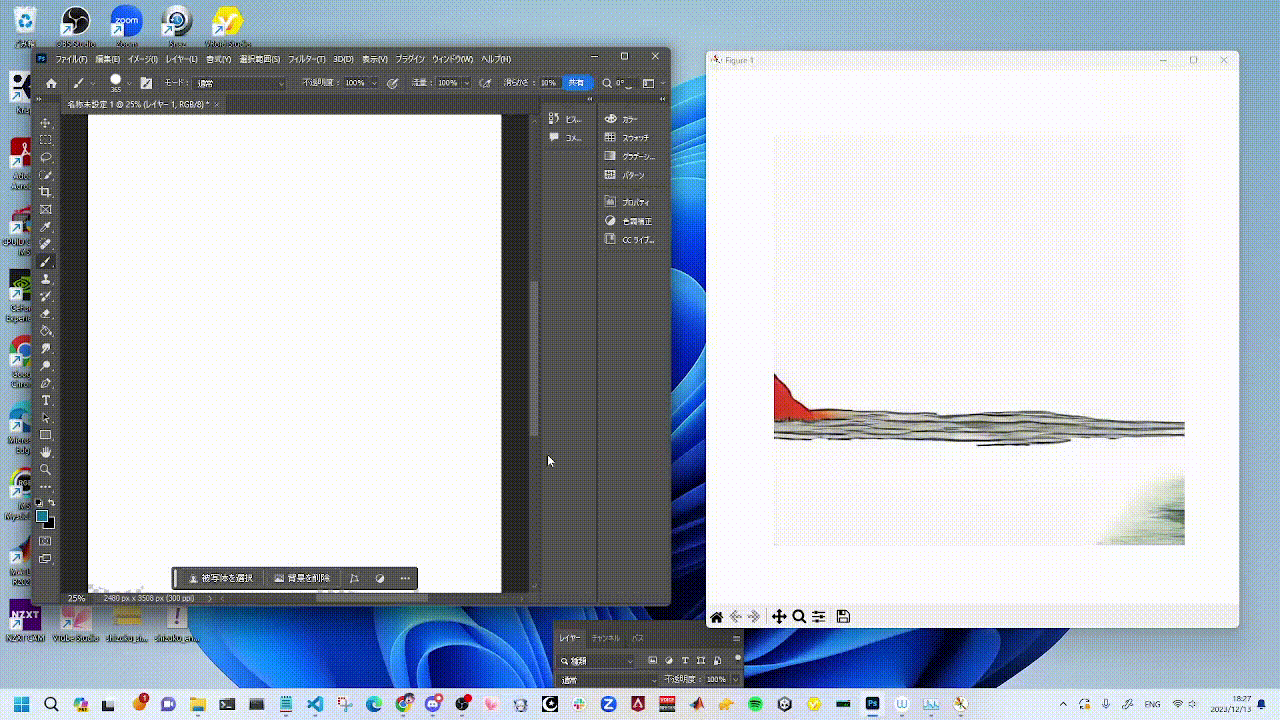Screen dimensions: 1280x720
Task: Open the レイヤー(L) menu
Action: coord(181,59)
